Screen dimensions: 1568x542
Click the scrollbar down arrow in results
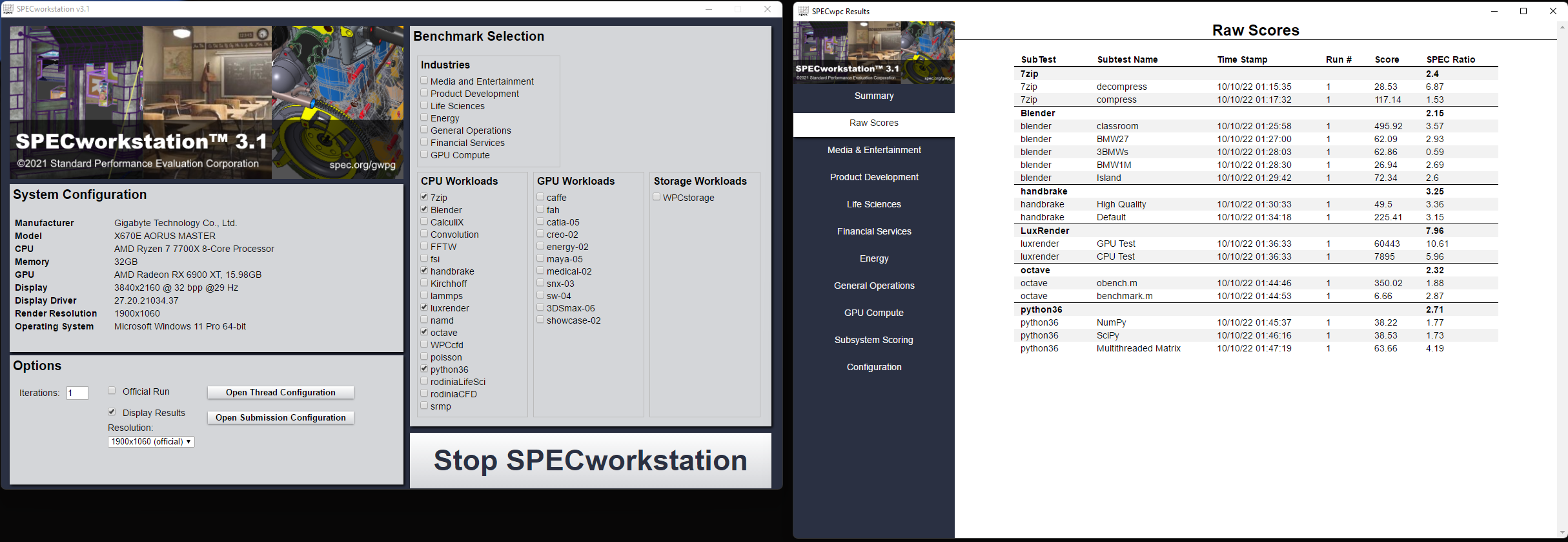[x=1562, y=533]
